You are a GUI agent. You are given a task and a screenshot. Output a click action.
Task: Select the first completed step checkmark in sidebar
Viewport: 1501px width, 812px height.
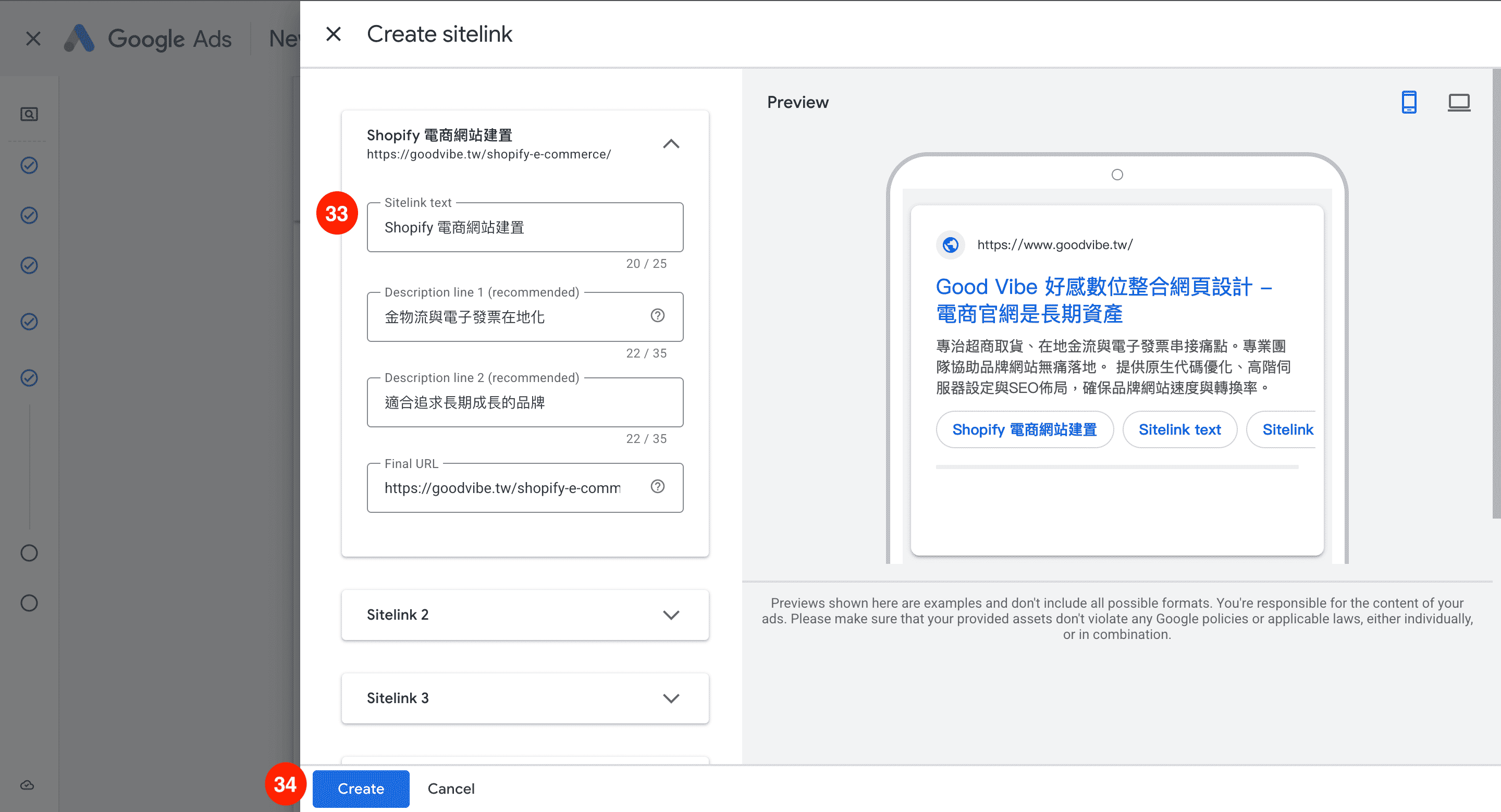(29, 165)
